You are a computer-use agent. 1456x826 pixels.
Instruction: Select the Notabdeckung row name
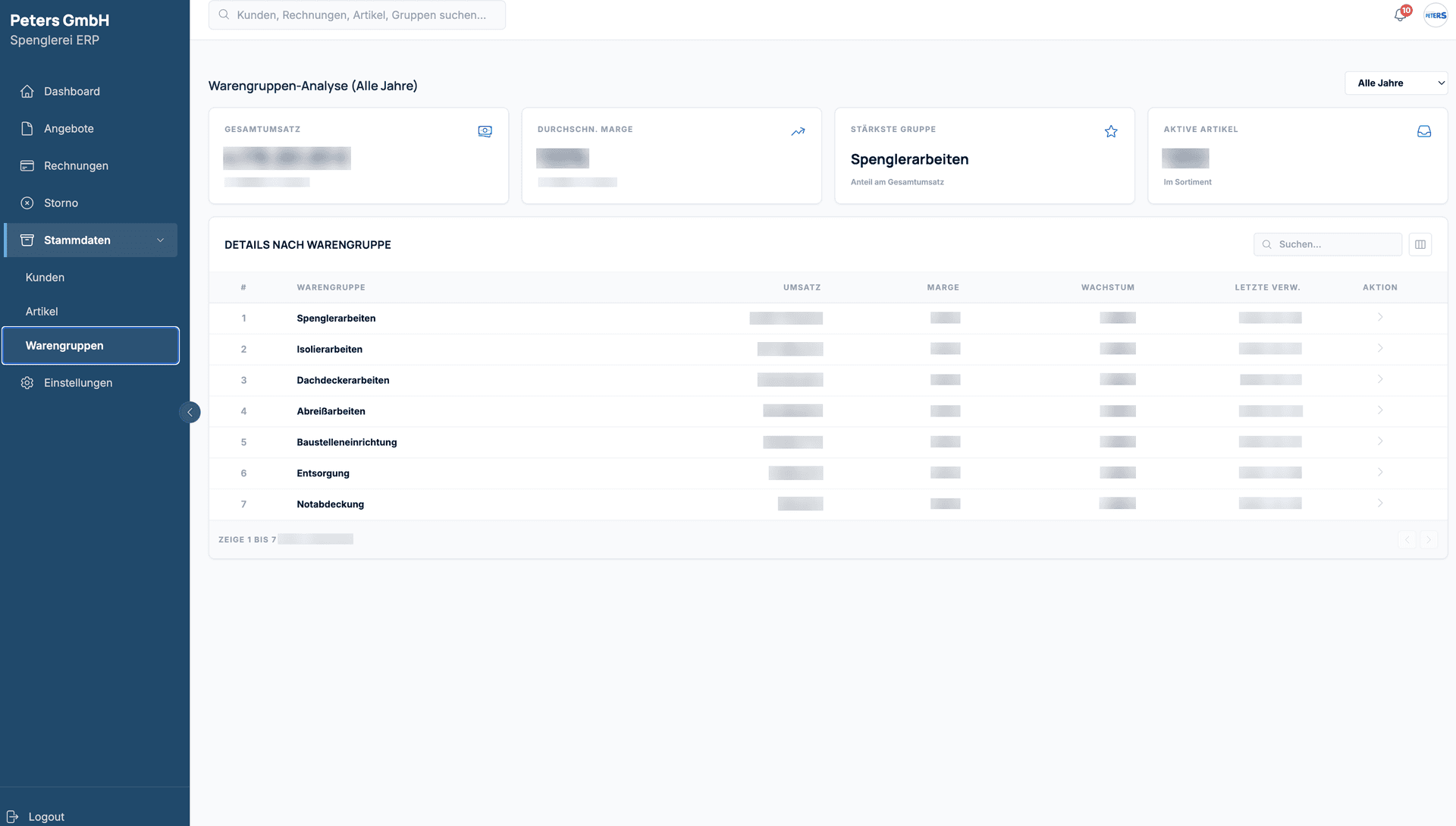tap(330, 504)
